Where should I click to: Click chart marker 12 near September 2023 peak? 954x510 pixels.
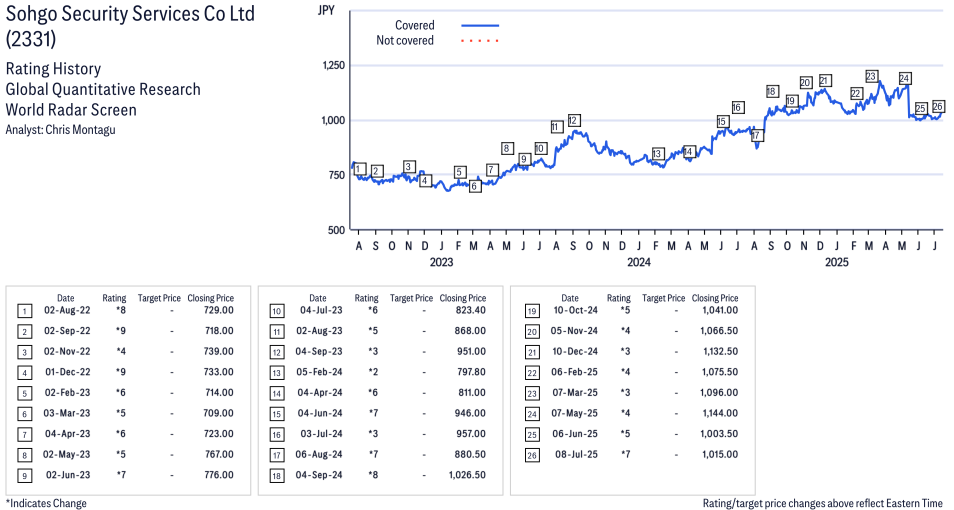click(x=573, y=121)
